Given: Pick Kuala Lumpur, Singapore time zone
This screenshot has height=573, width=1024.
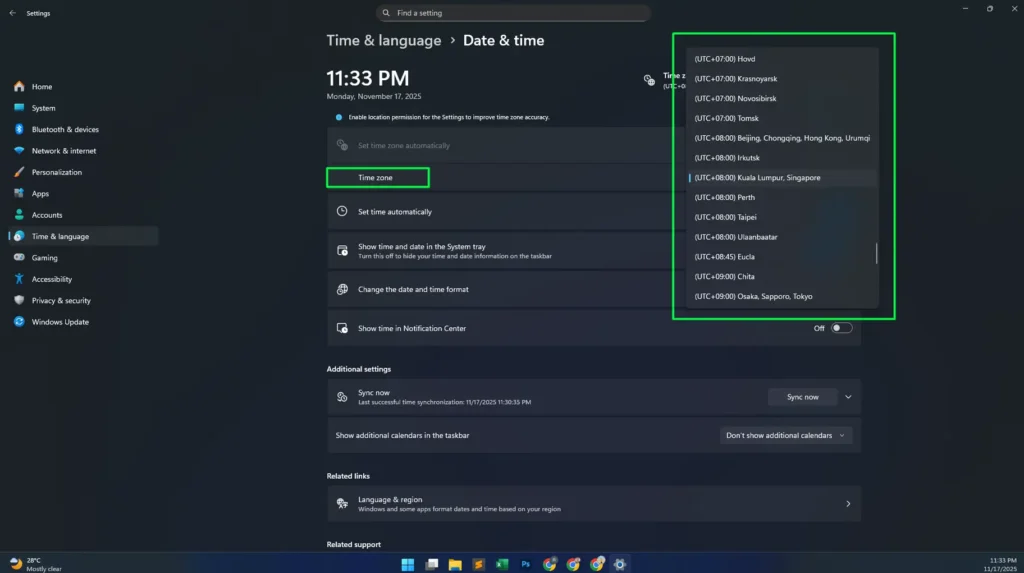Looking at the screenshot, I should click(781, 178).
